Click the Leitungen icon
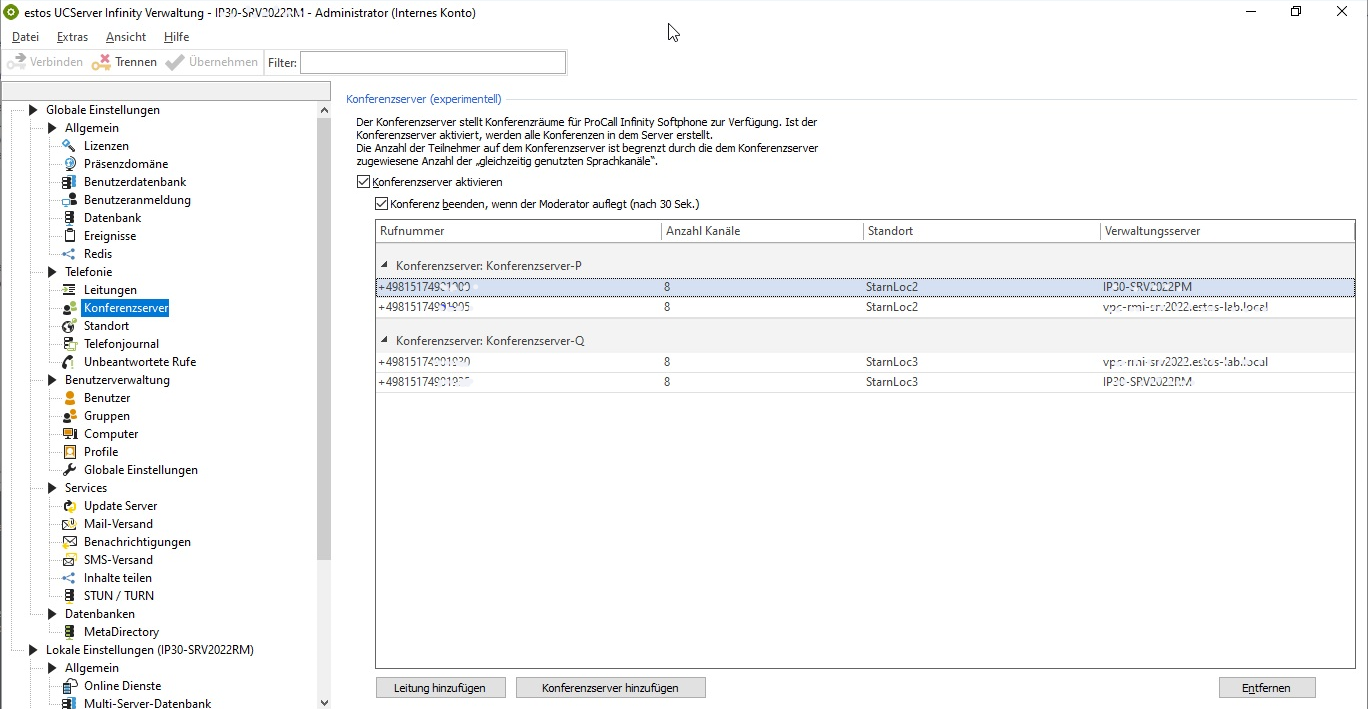 click(x=69, y=290)
